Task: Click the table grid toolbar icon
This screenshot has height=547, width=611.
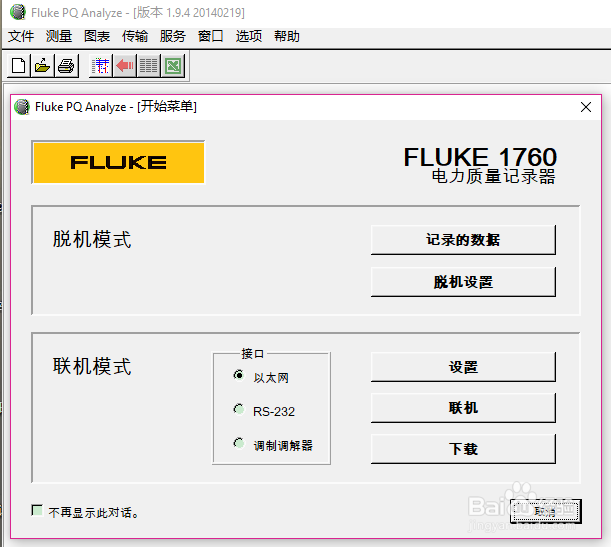Action: [x=101, y=65]
